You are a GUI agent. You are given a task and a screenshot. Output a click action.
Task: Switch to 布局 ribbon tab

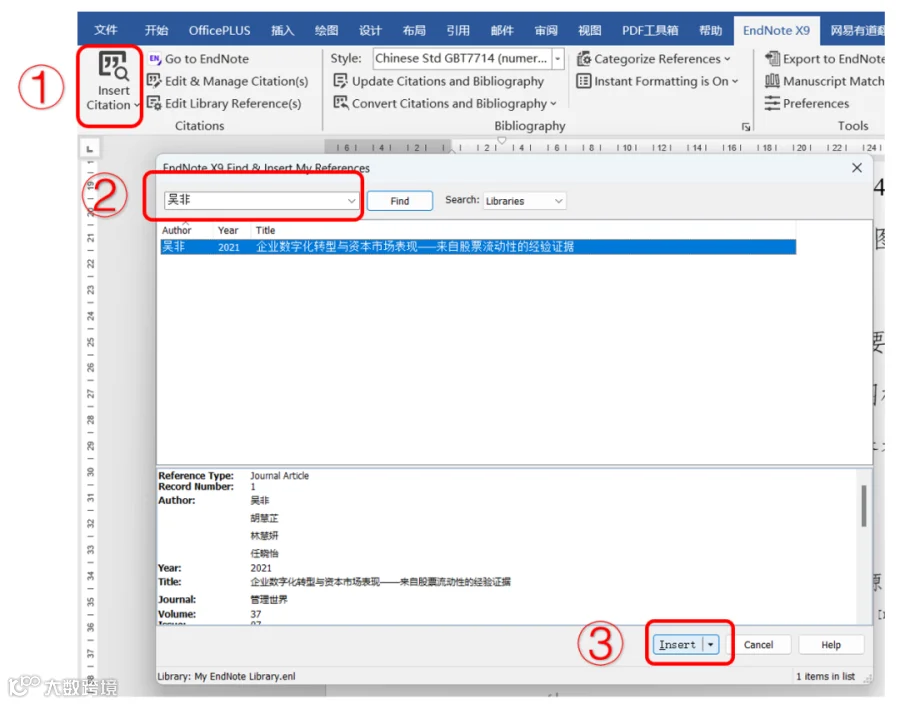pyautogui.click(x=414, y=30)
